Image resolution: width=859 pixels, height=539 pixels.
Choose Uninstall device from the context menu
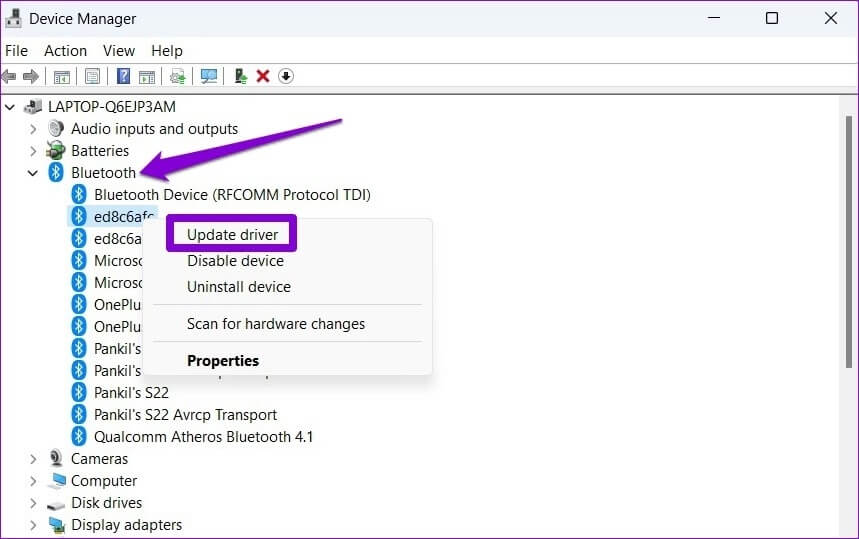point(238,286)
